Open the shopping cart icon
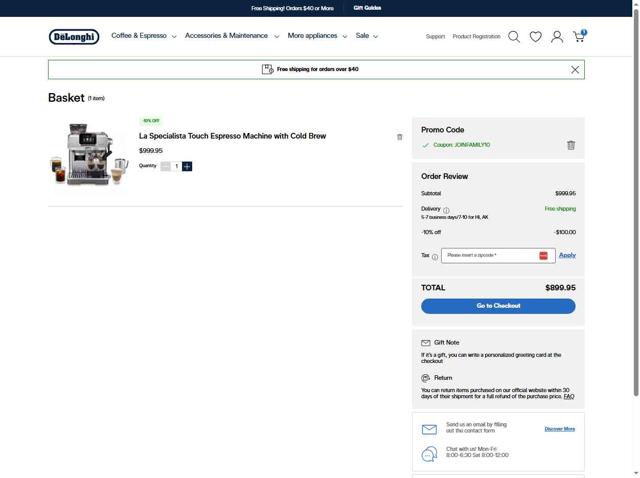 point(580,36)
